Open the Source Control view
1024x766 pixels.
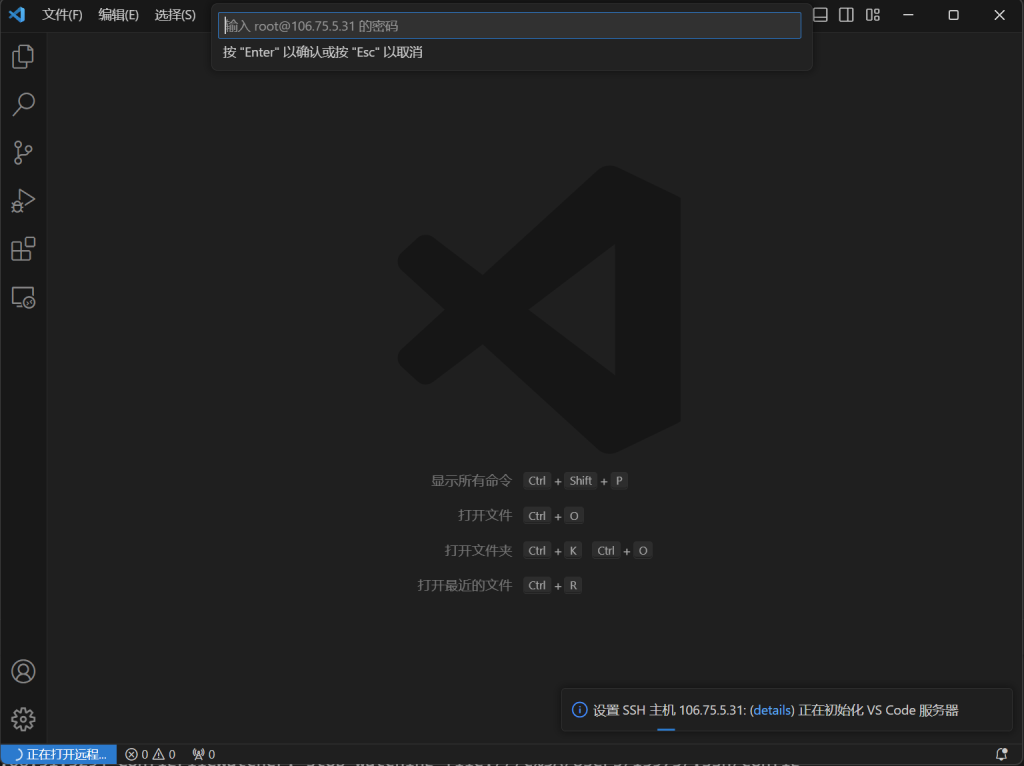(x=23, y=153)
